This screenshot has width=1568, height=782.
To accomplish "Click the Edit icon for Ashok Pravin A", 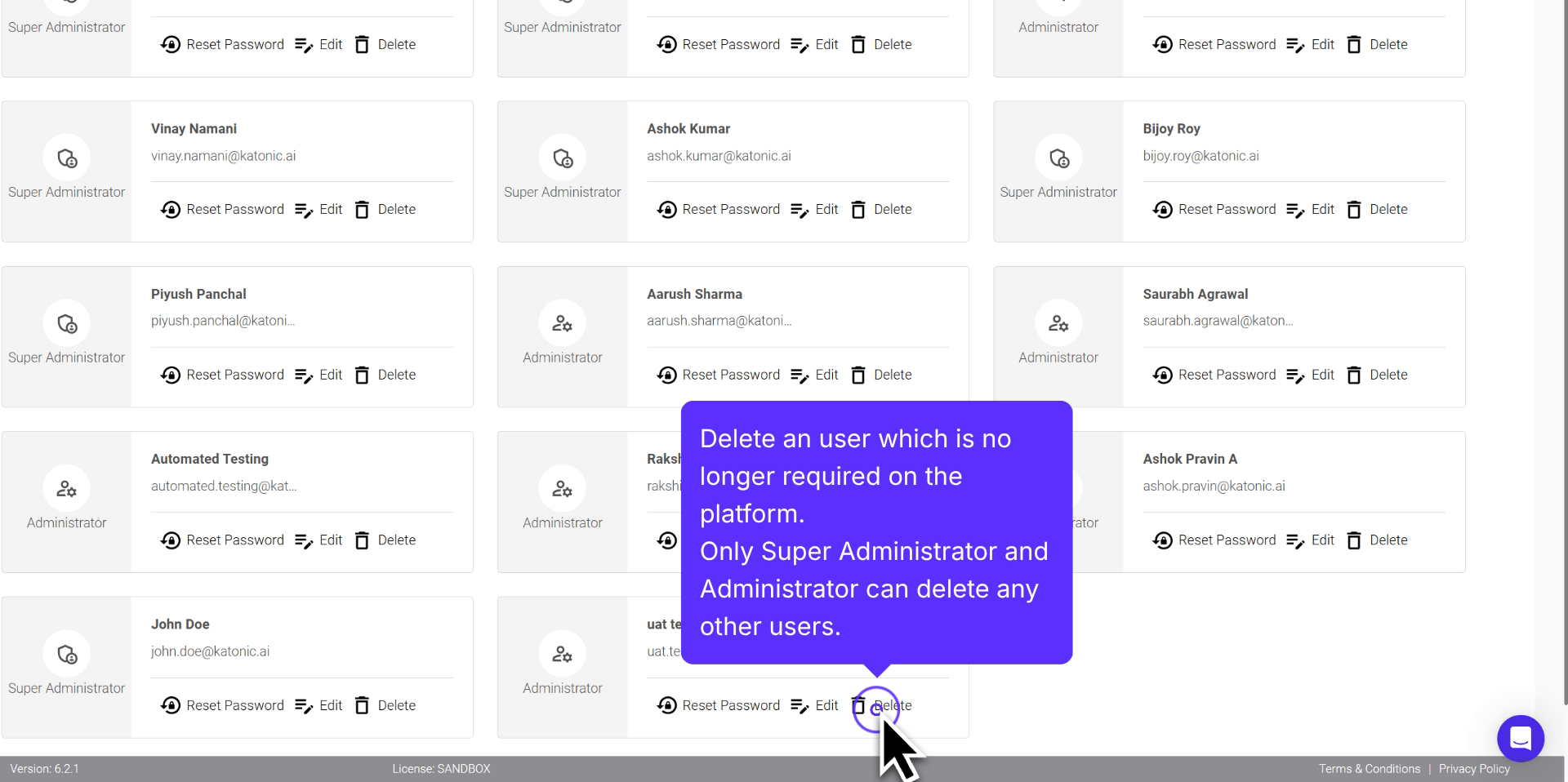I will tap(1295, 540).
